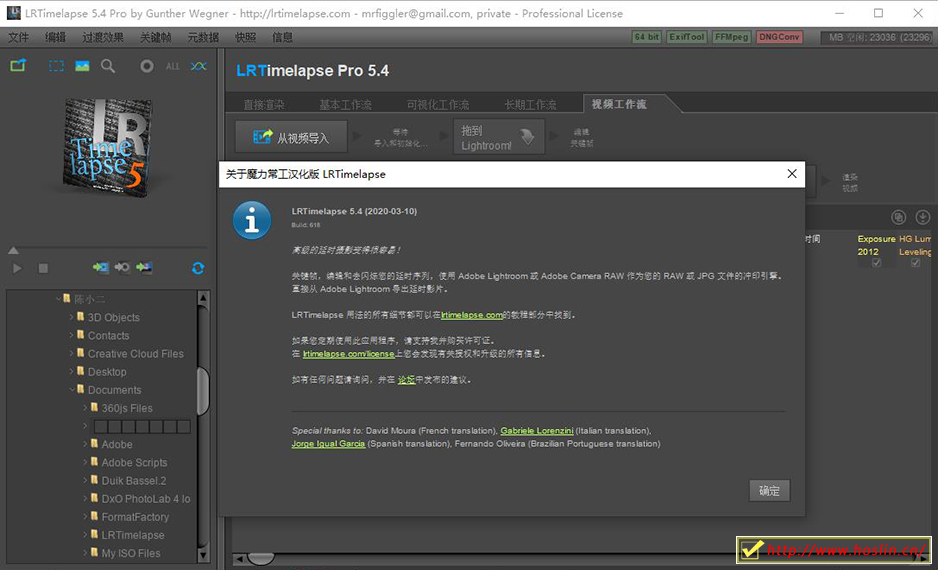
Task: Open the 信息 menu
Action: click(282, 37)
